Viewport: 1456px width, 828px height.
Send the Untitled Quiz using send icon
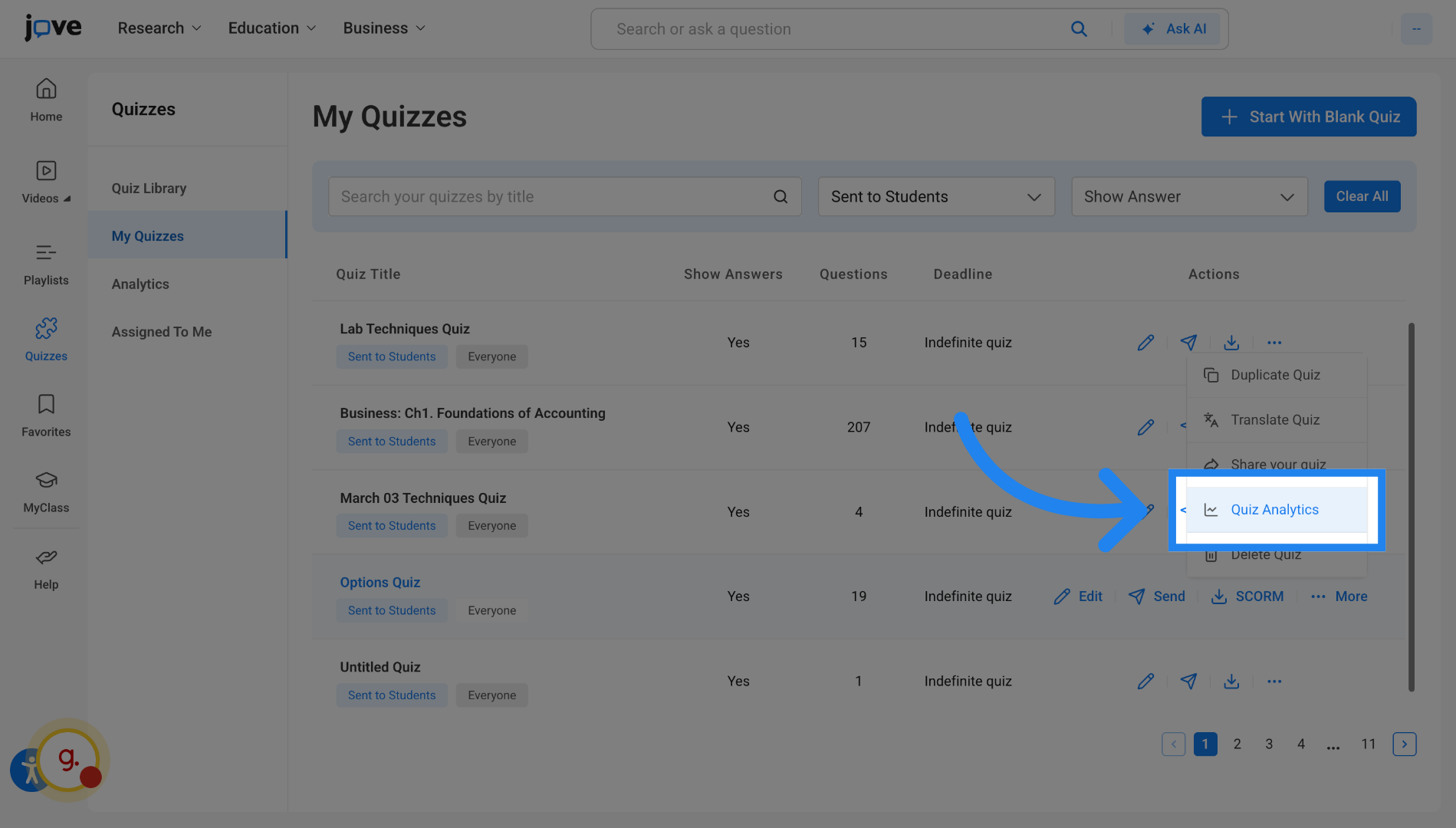point(1188,681)
